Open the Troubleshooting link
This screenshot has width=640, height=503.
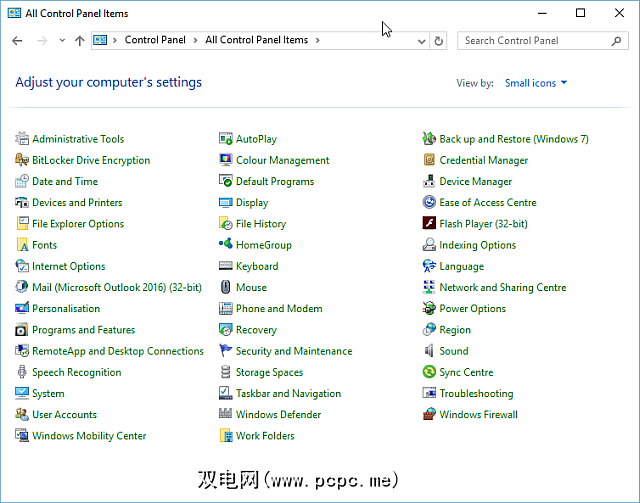point(476,394)
